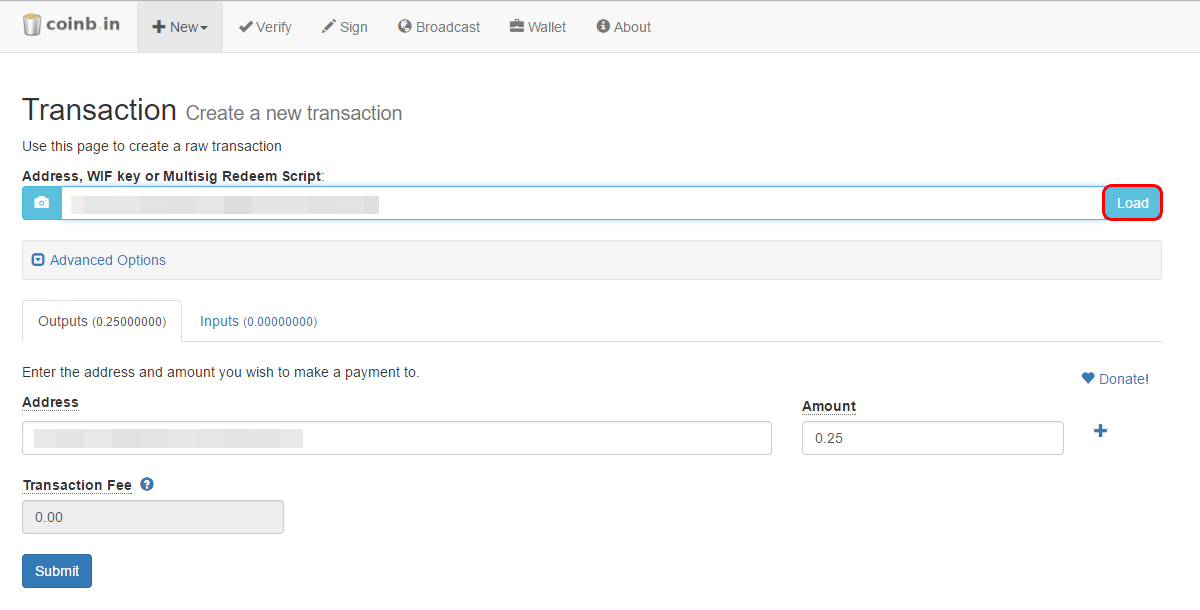Click the Transaction Fee help icon
The width and height of the screenshot is (1200, 610).
coord(147,484)
